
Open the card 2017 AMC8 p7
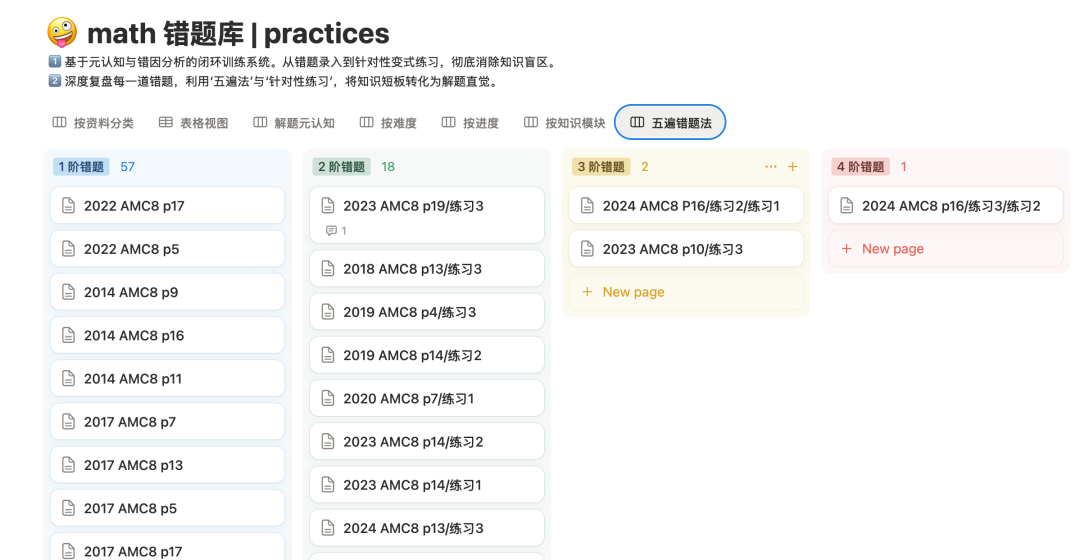pos(167,422)
